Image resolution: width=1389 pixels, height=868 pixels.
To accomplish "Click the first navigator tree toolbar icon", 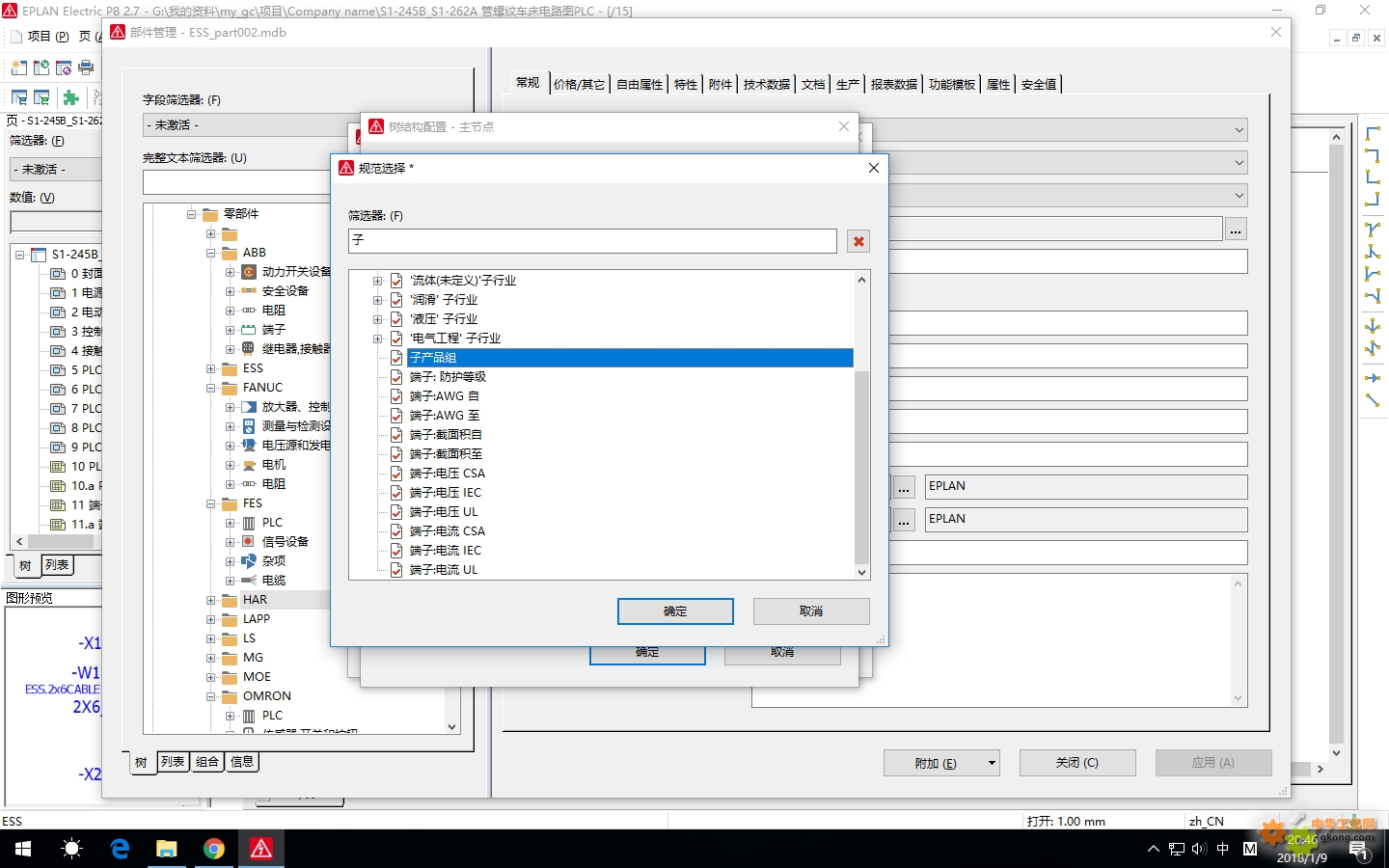I will click(x=19, y=97).
